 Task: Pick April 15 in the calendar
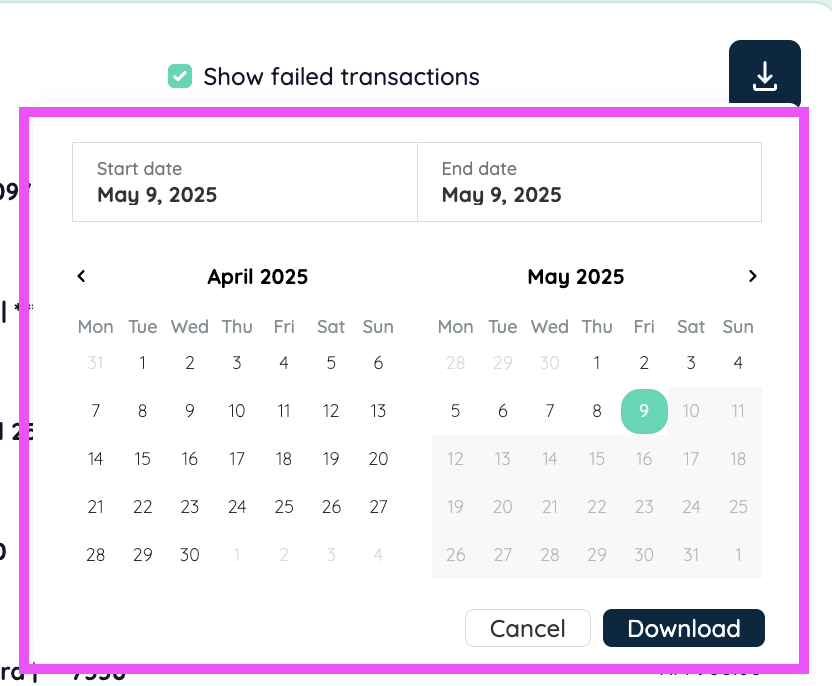pos(142,459)
